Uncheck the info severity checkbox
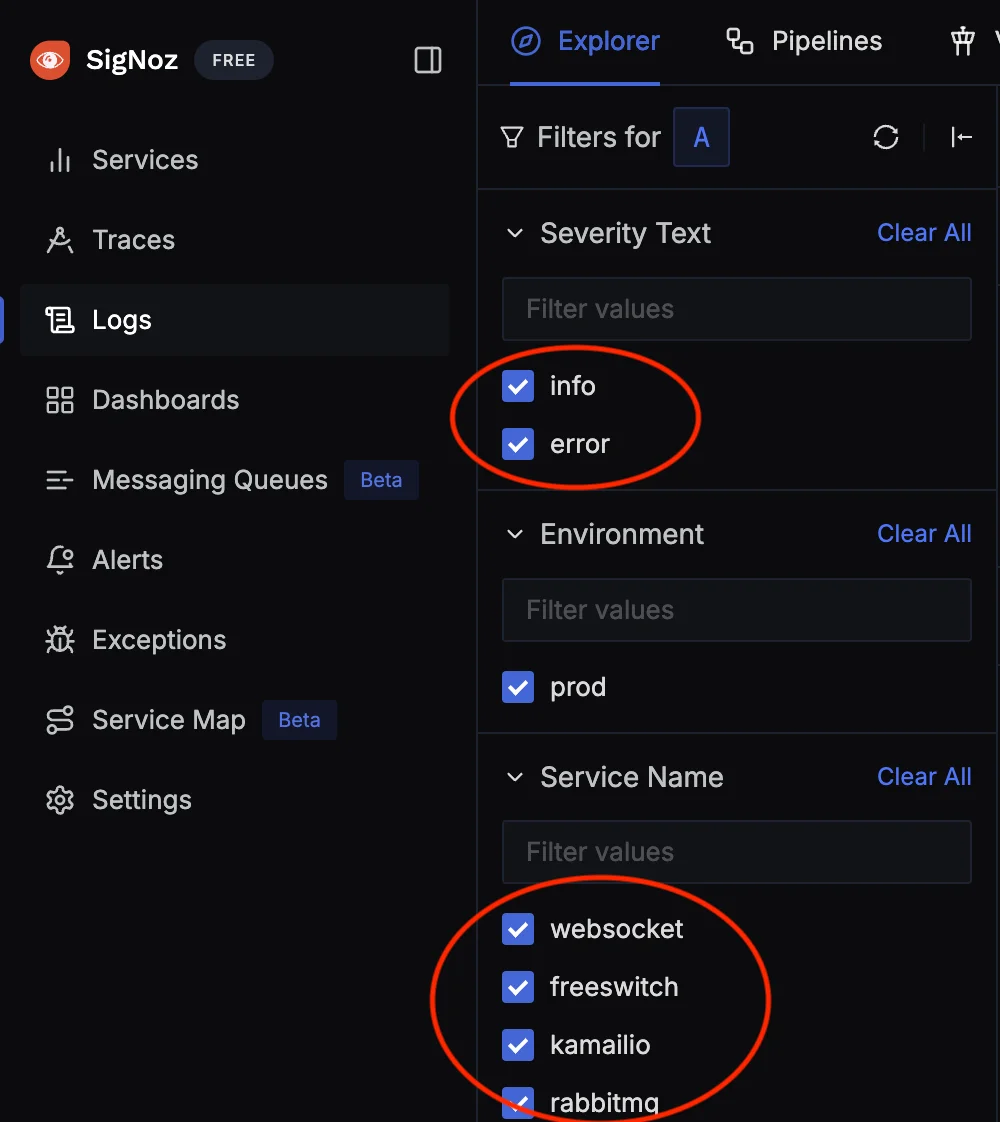1000x1122 pixels. (518, 386)
